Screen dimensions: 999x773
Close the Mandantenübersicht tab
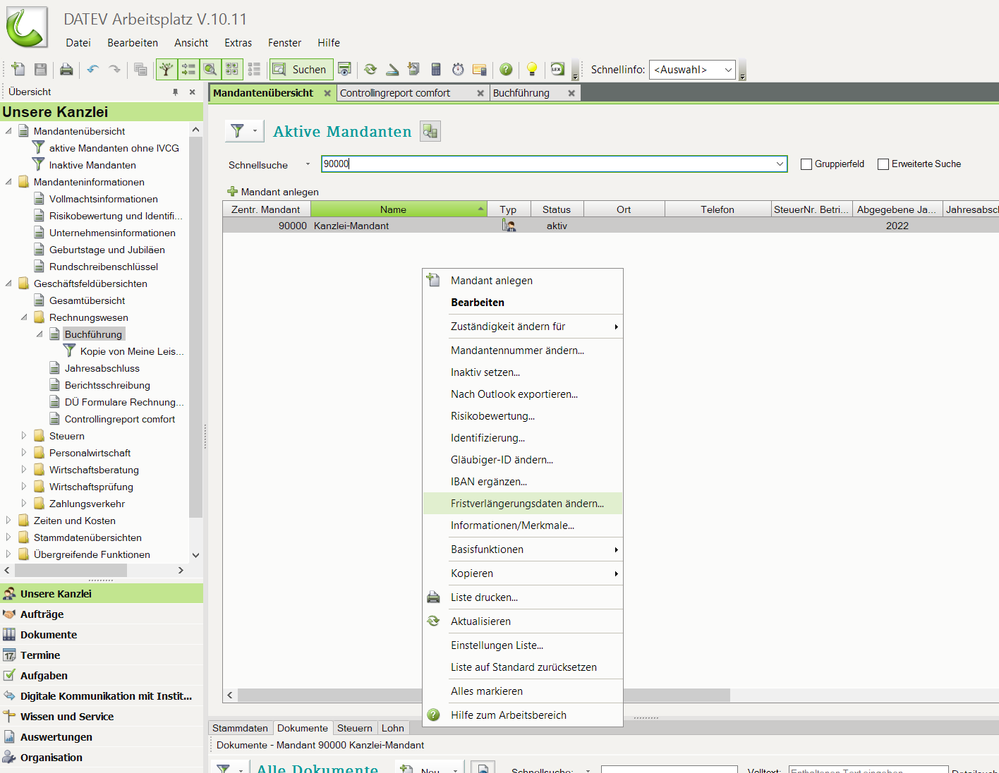tap(327, 93)
